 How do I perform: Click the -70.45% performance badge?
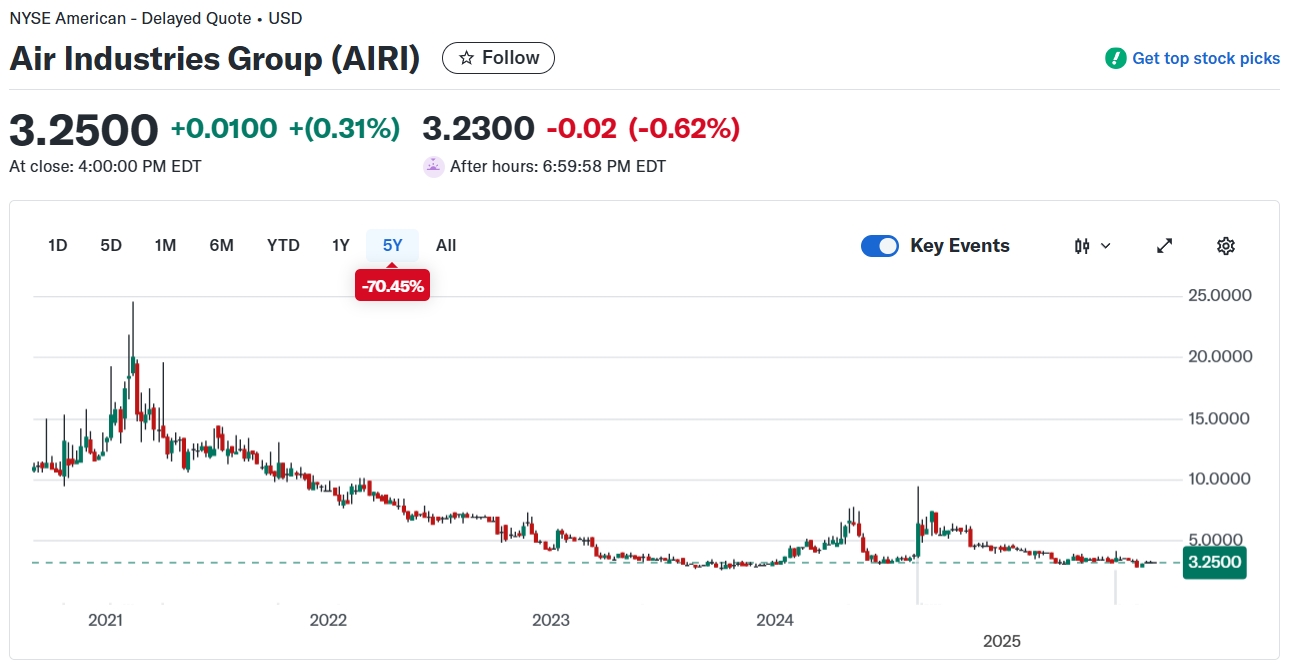392,286
